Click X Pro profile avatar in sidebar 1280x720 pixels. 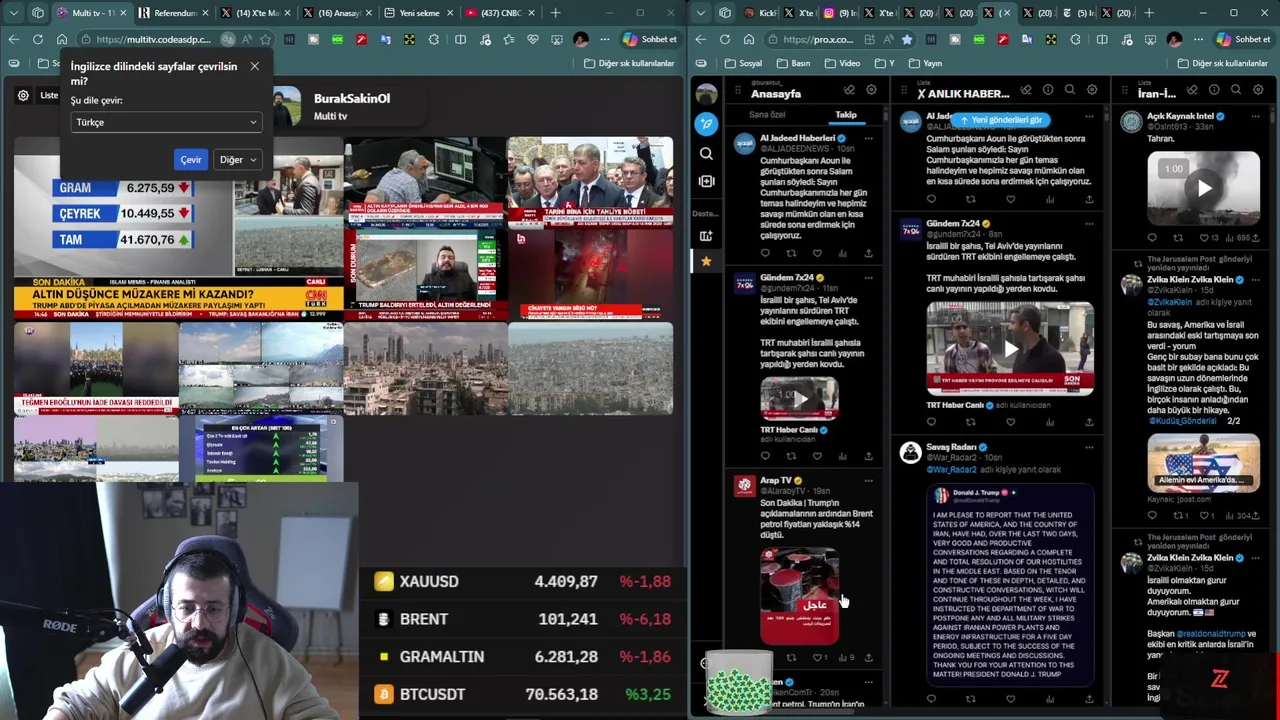(706, 94)
